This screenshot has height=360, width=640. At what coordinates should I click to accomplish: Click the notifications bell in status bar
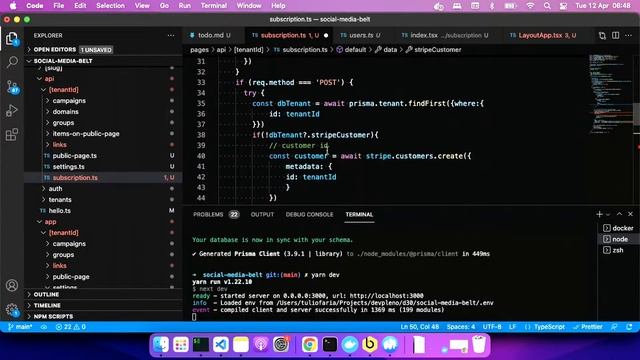(629, 327)
